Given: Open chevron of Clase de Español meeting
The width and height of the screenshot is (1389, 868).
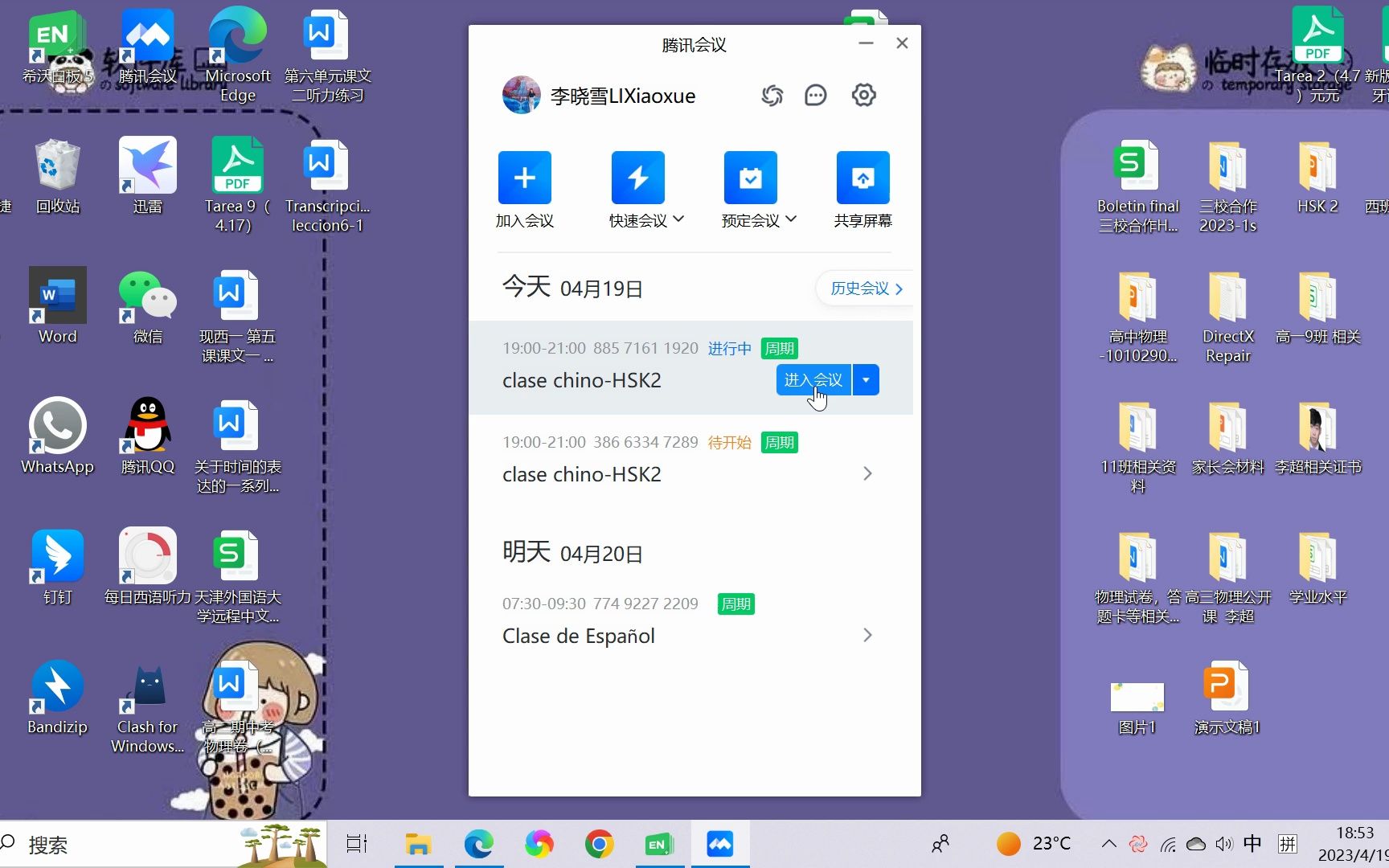Looking at the screenshot, I should [x=867, y=635].
